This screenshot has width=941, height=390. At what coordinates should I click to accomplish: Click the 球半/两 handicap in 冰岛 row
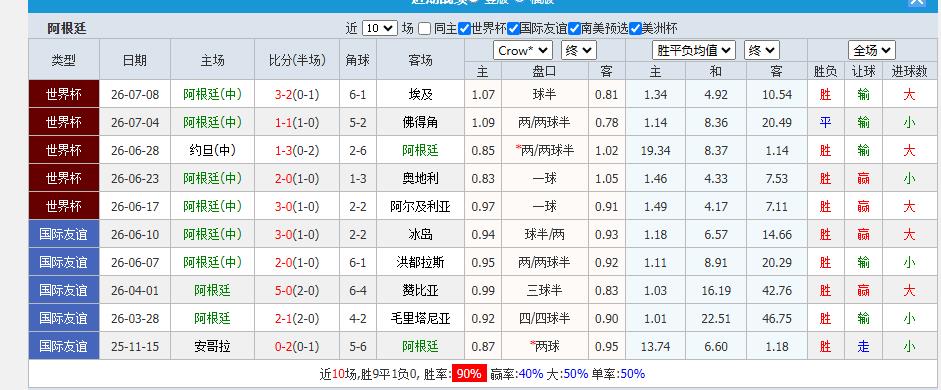[544, 234]
